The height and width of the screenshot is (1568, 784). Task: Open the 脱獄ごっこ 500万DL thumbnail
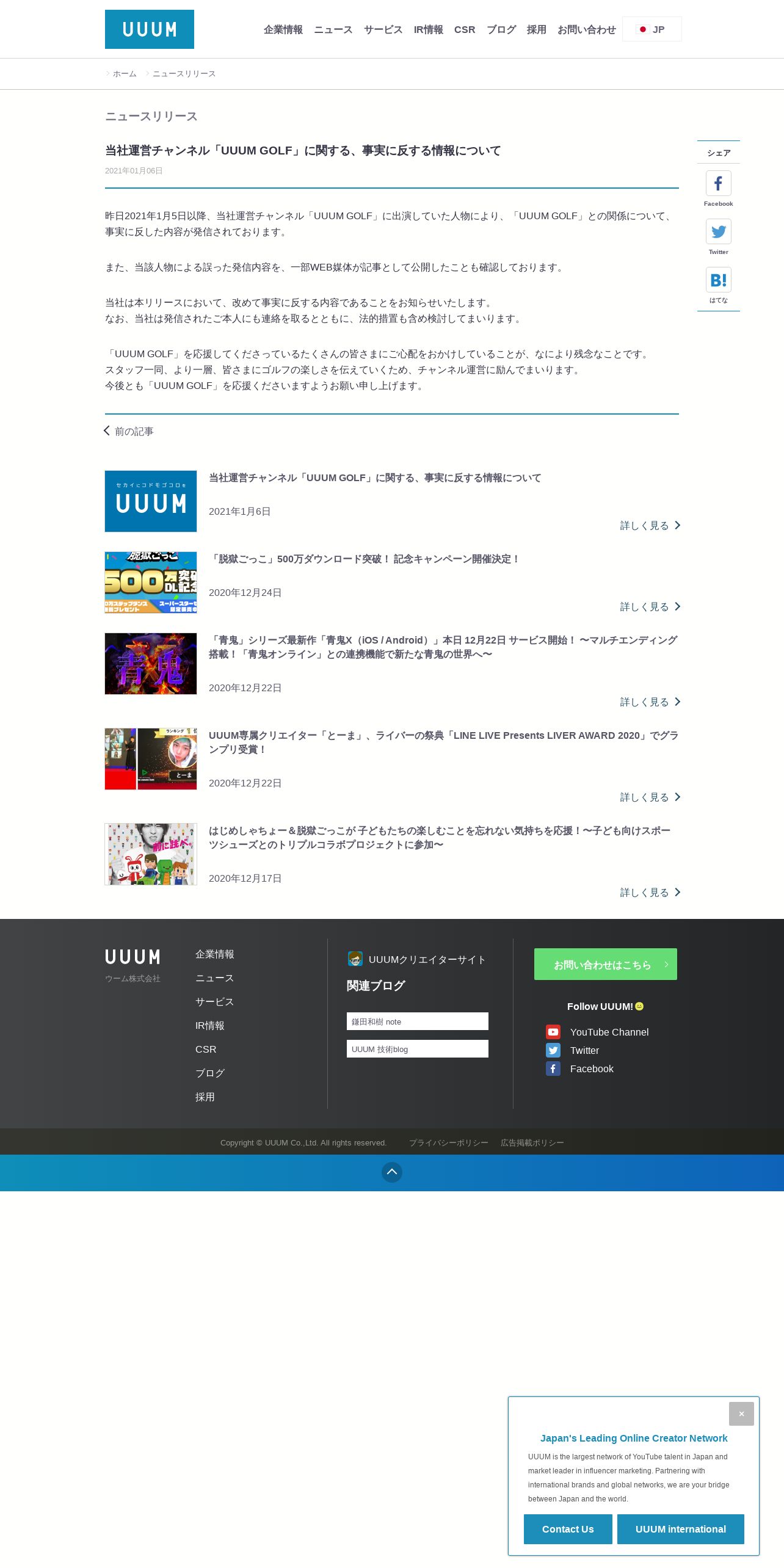click(151, 583)
